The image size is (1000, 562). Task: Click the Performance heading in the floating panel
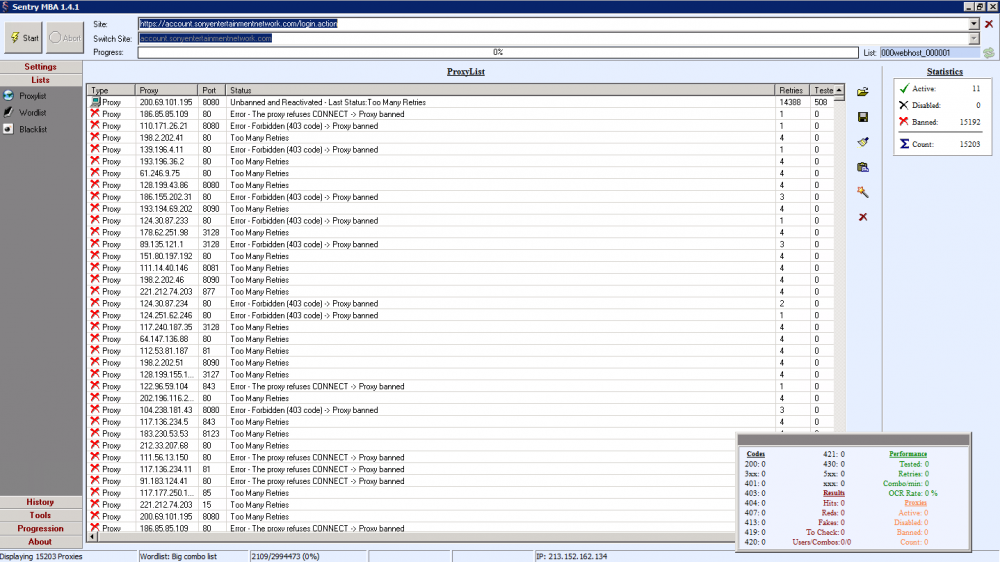908,454
